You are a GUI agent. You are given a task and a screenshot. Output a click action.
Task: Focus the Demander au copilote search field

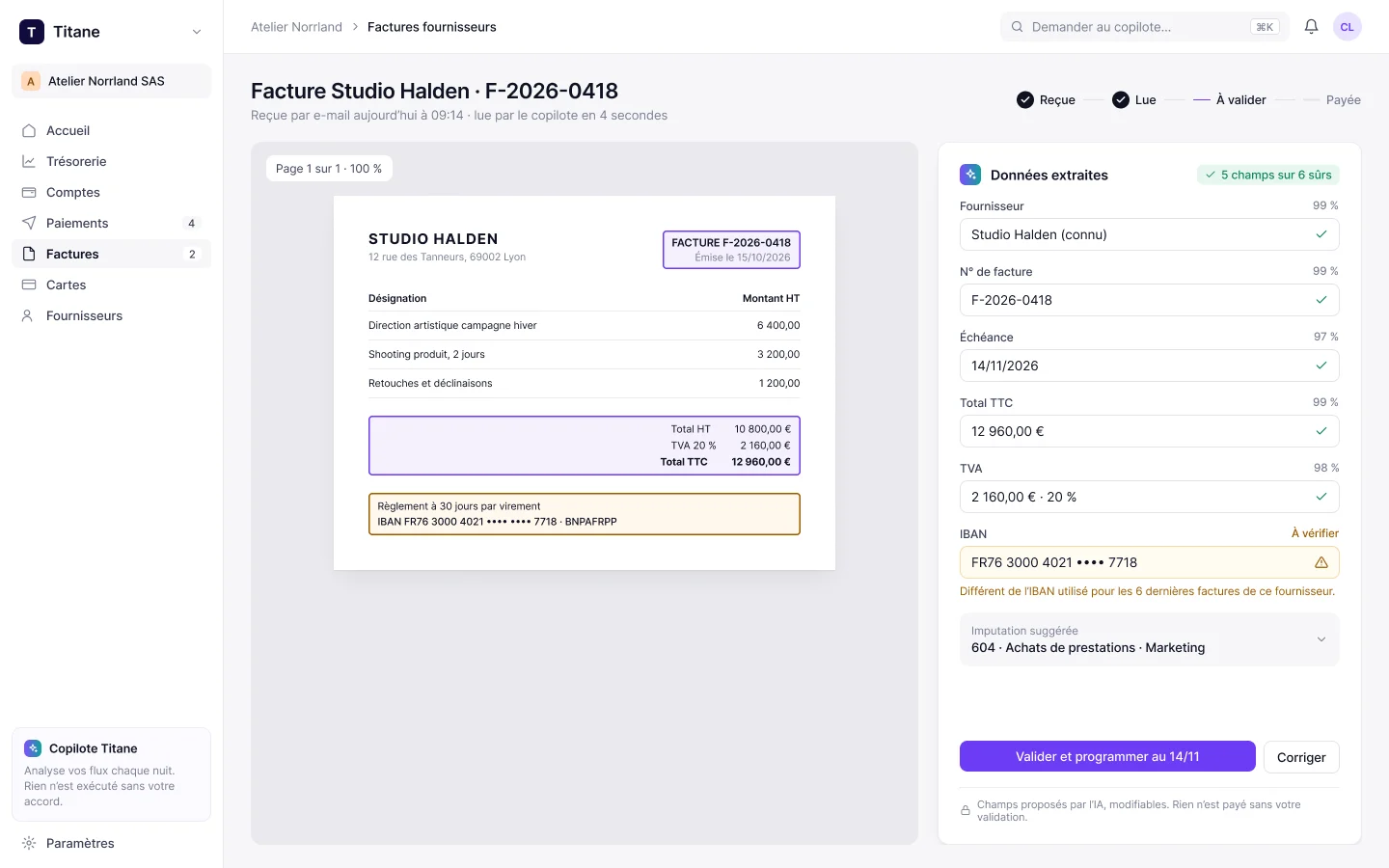[x=1144, y=27]
